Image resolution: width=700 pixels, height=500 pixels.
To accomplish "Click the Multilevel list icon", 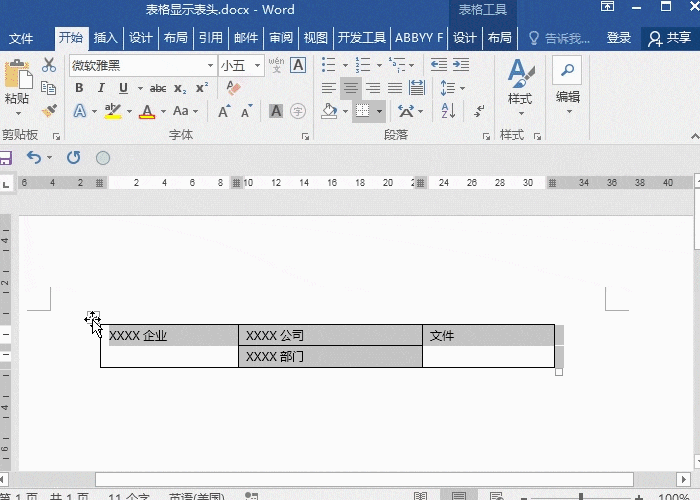I will [x=397, y=65].
